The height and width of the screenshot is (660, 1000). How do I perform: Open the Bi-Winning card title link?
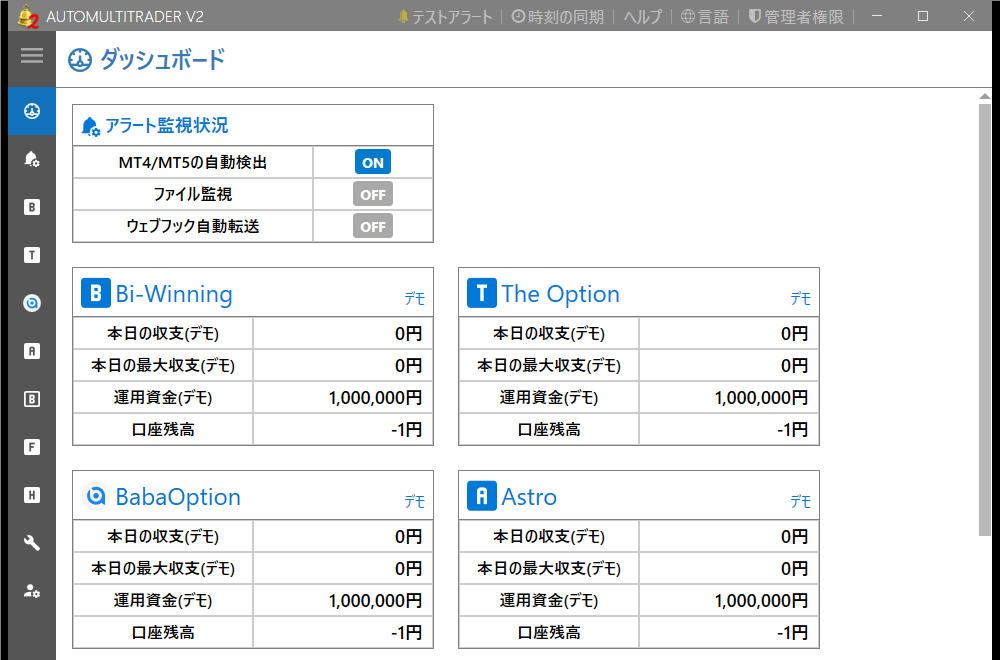click(173, 293)
